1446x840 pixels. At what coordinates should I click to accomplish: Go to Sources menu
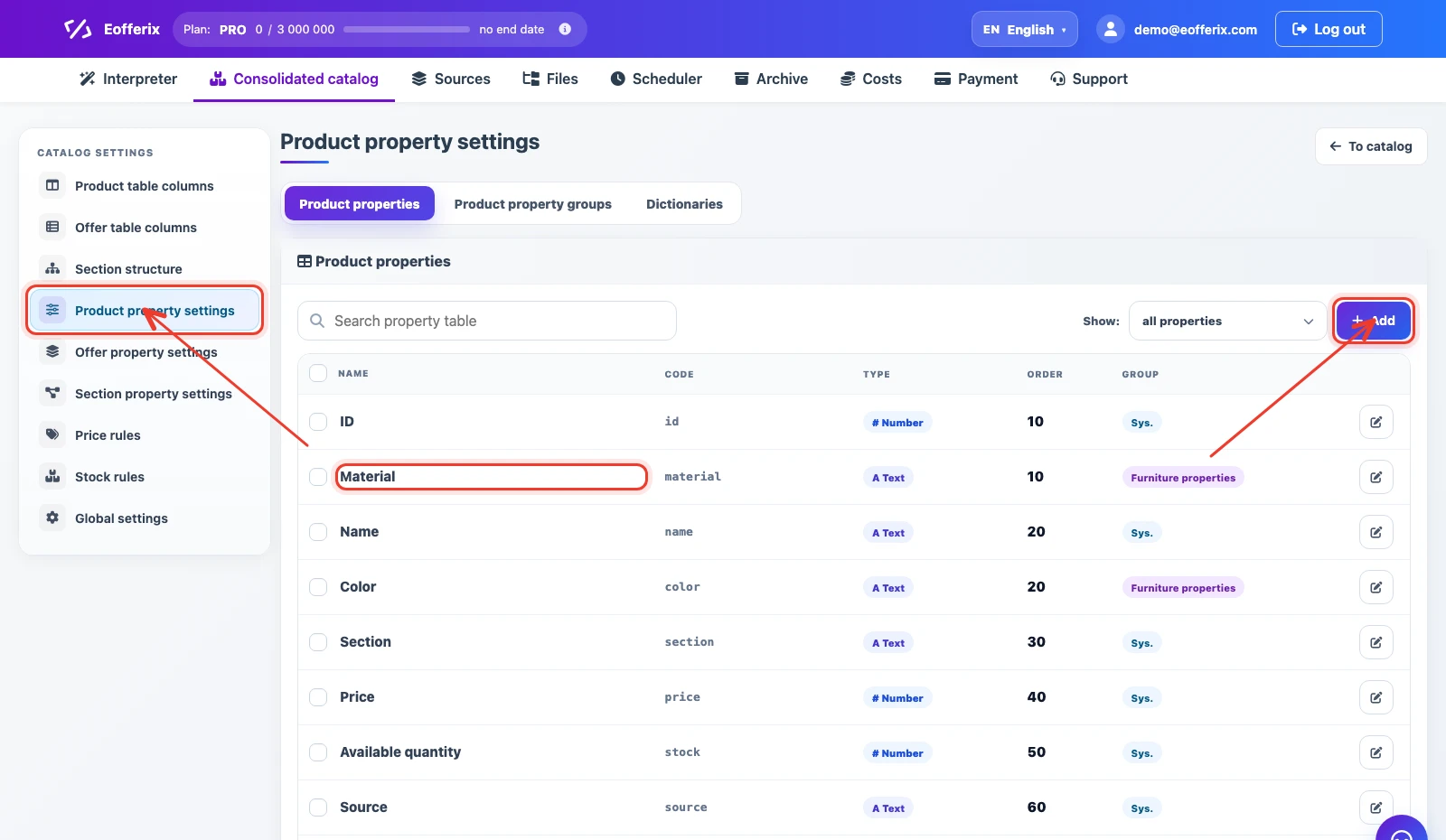click(x=451, y=79)
